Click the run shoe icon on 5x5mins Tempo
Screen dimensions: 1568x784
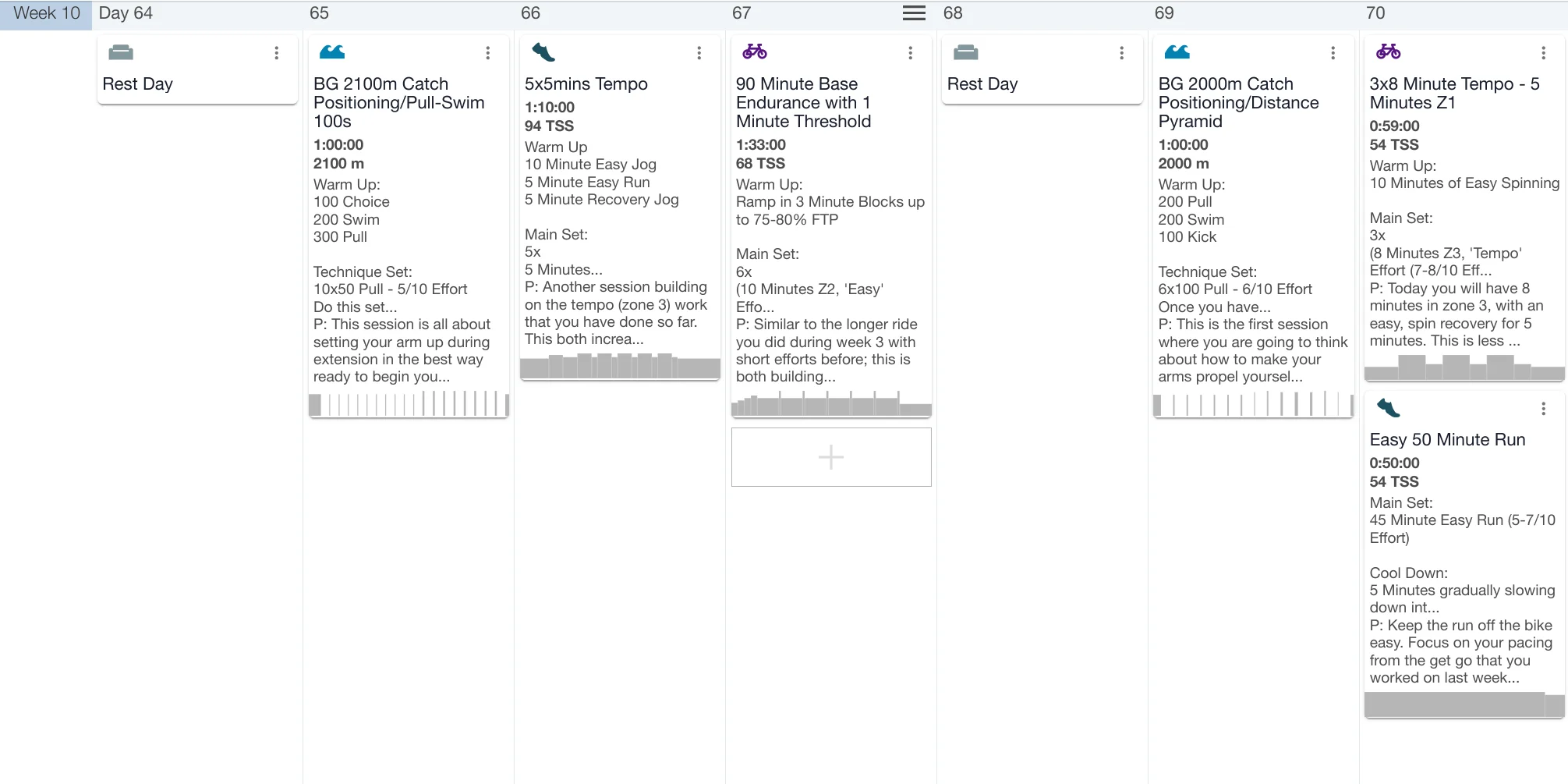[x=543, y=52]
